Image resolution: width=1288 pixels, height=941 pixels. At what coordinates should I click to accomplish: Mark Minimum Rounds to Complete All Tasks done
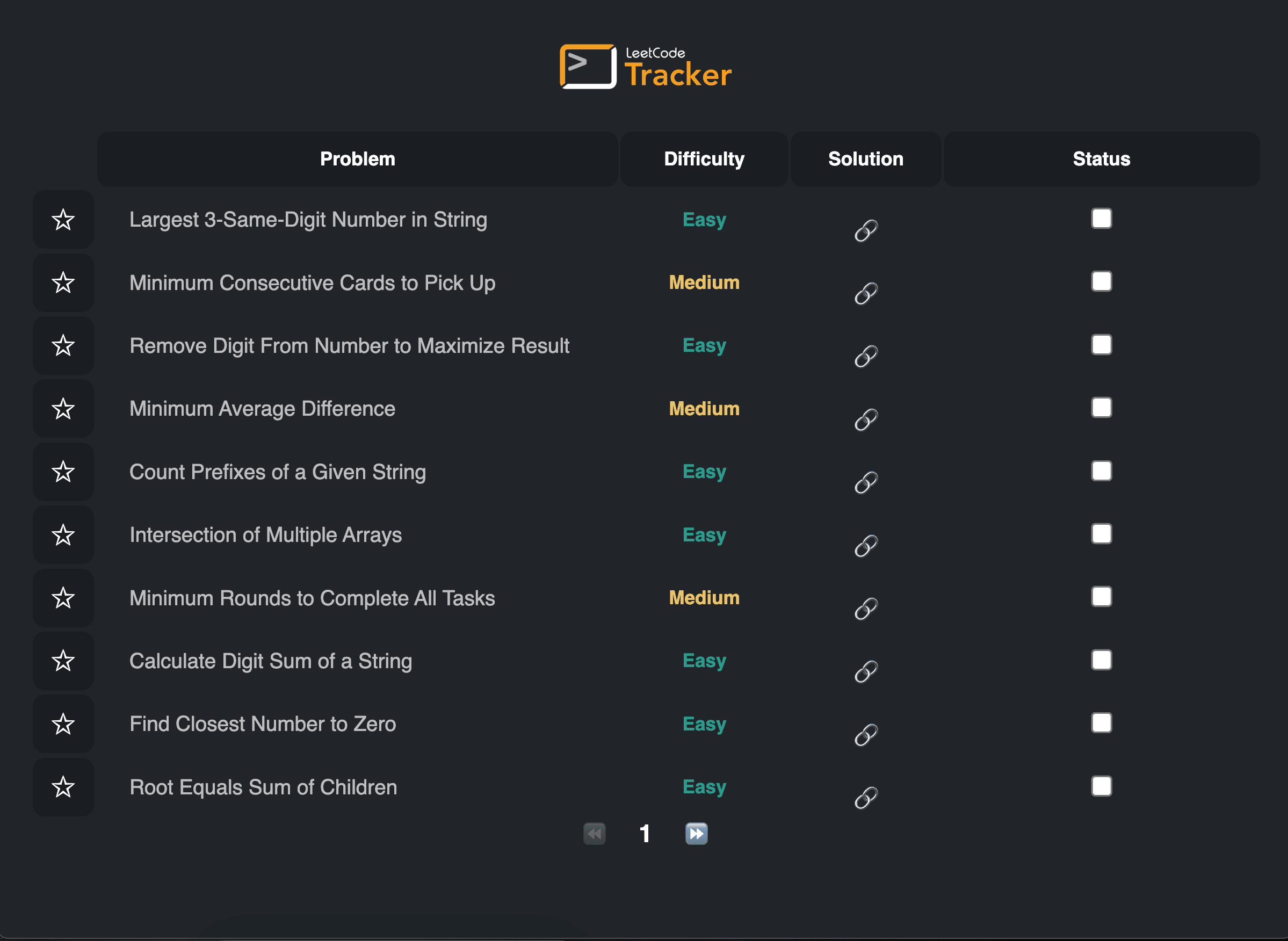point(1101,596)
